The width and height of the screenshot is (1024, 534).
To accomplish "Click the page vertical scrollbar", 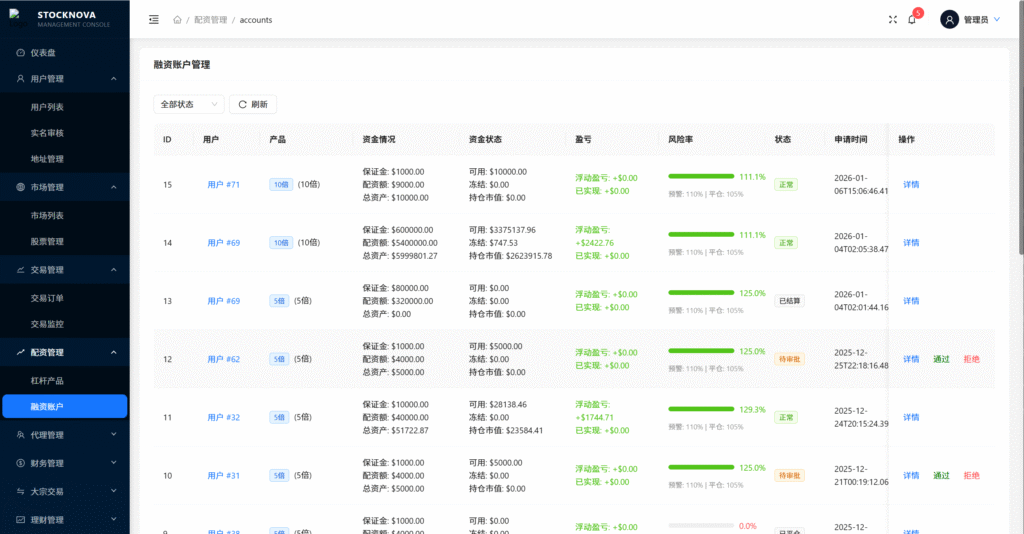I will 1019,150.
